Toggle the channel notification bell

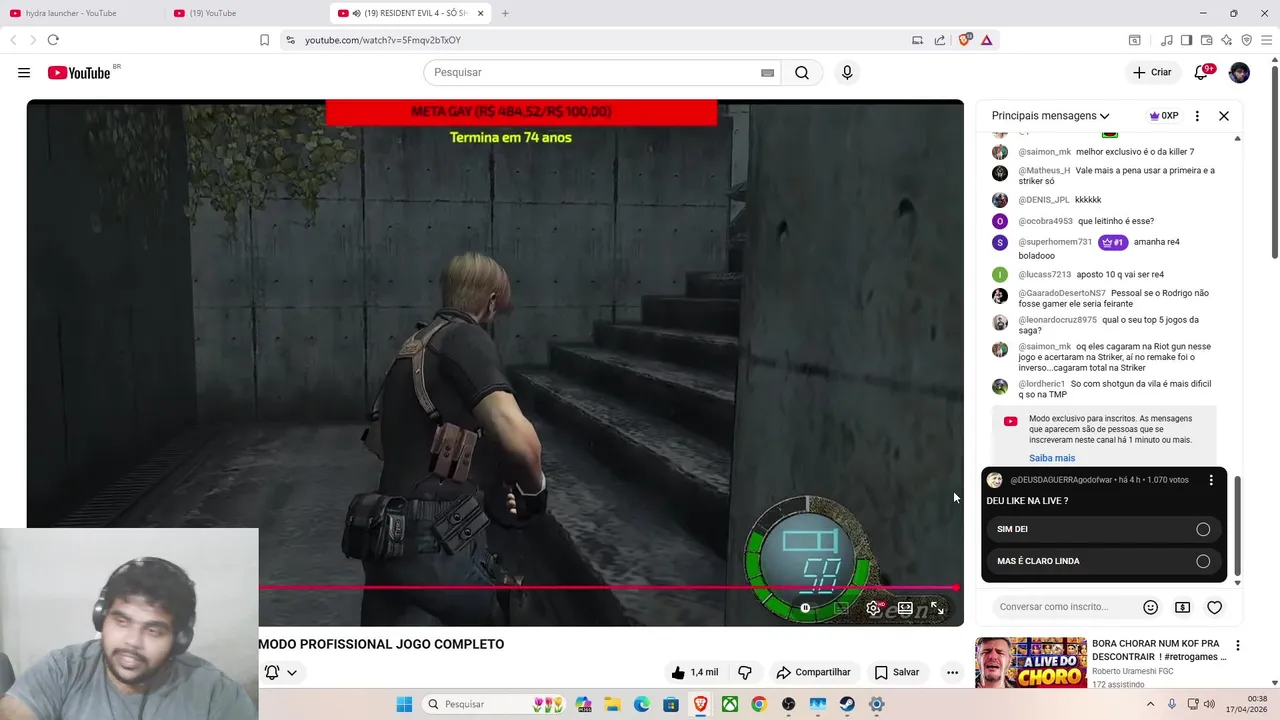(x=271, y=672)
